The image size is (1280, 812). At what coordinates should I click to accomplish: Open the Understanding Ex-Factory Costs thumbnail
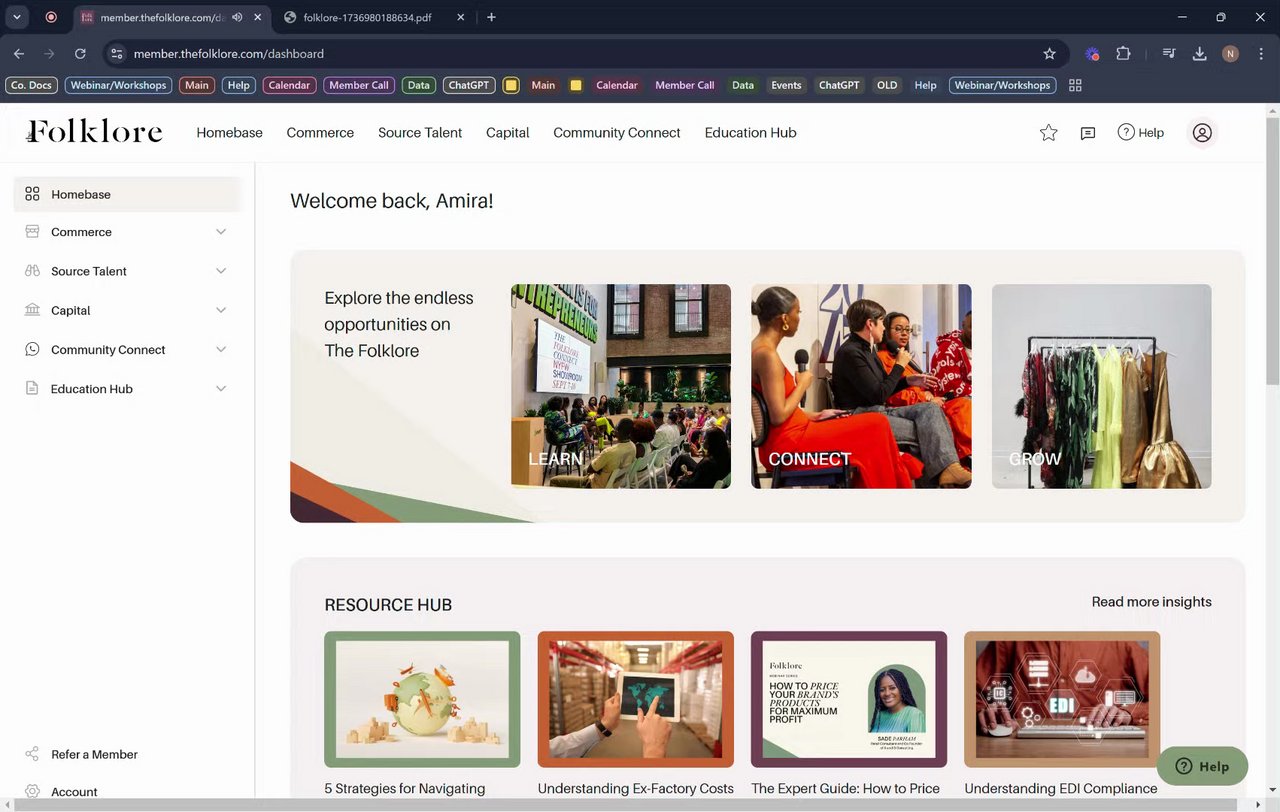(x=635, y=699)
